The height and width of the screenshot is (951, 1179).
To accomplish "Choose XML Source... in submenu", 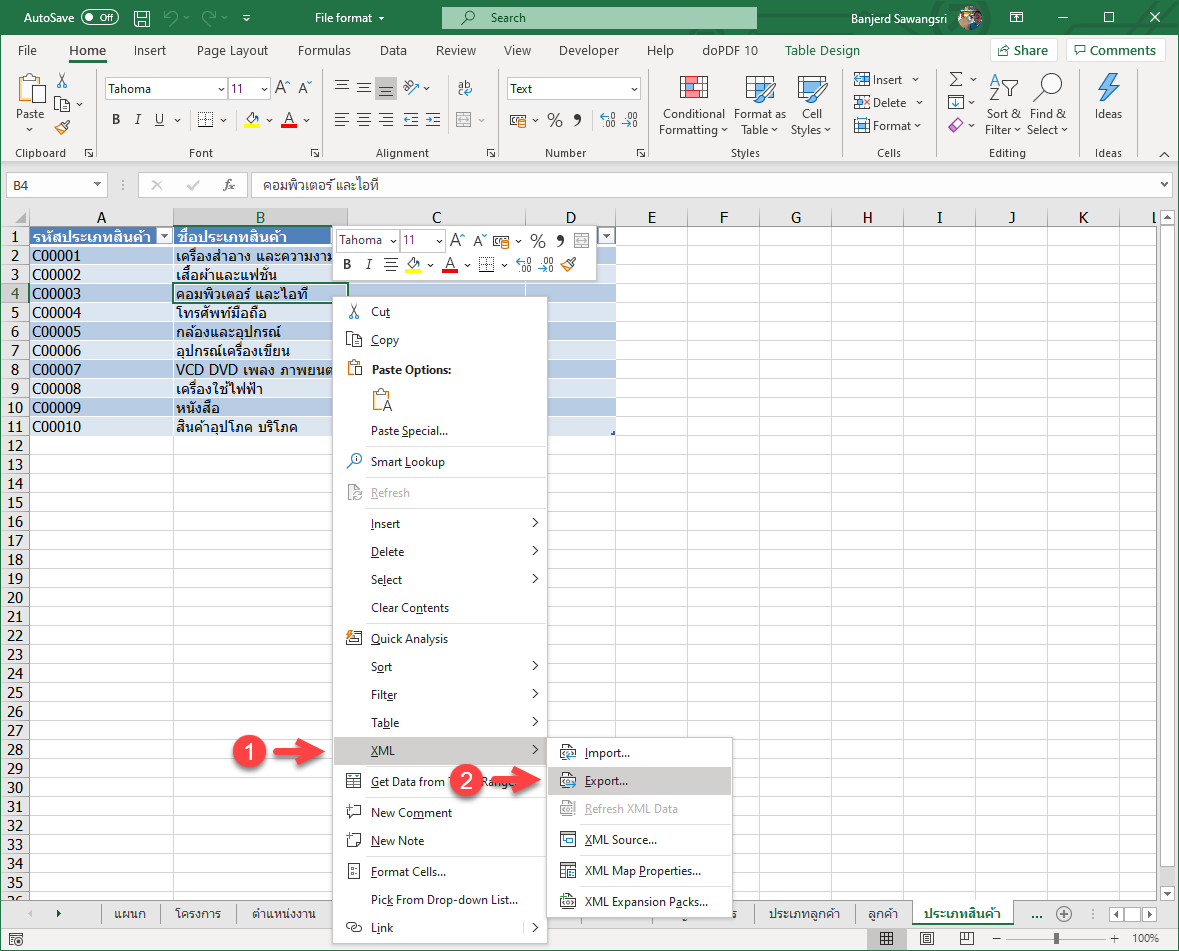I will tap(639, 840).
